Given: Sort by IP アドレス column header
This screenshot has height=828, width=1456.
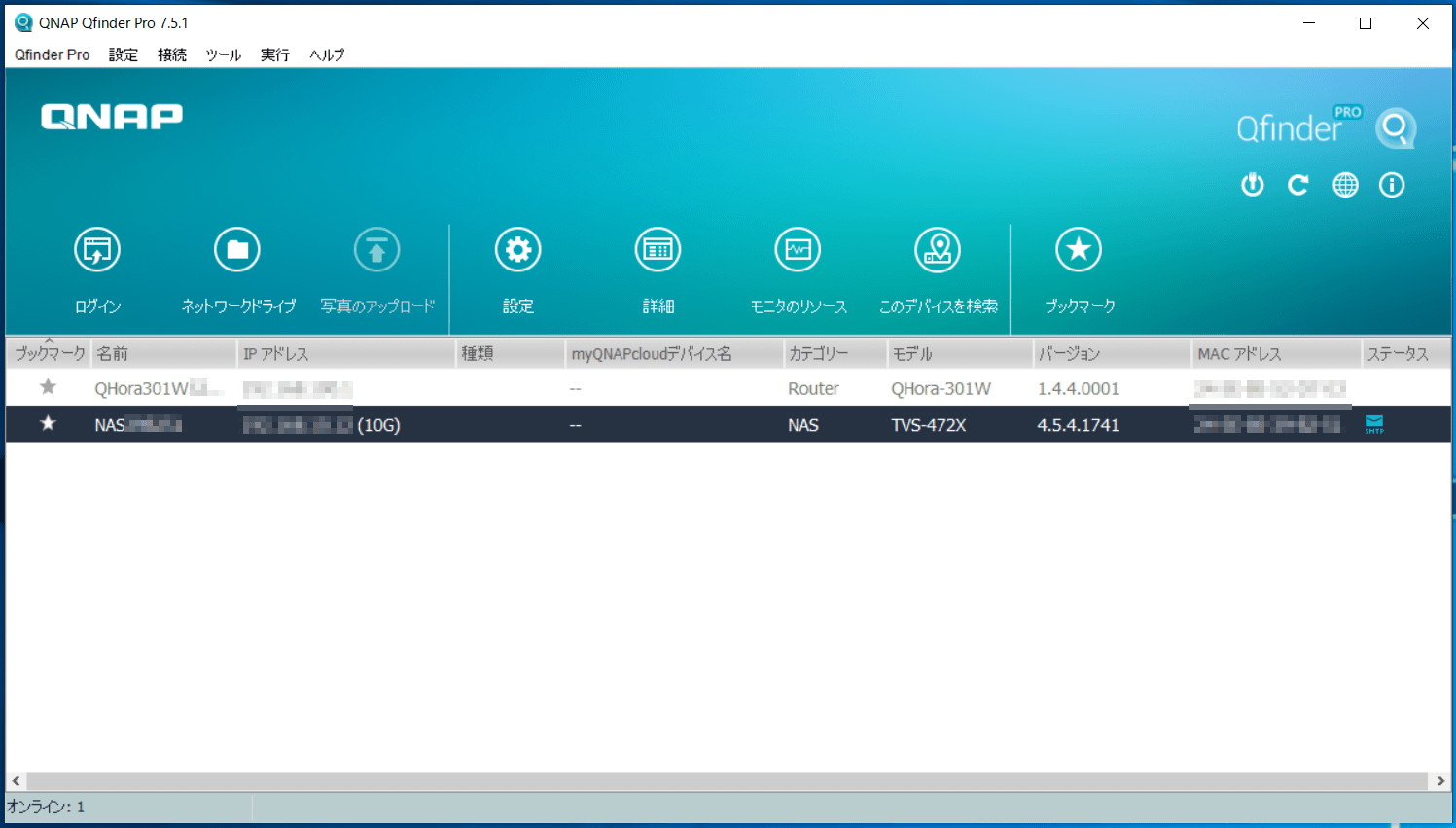Looking at the screenshot, I should tap(346, 353).
